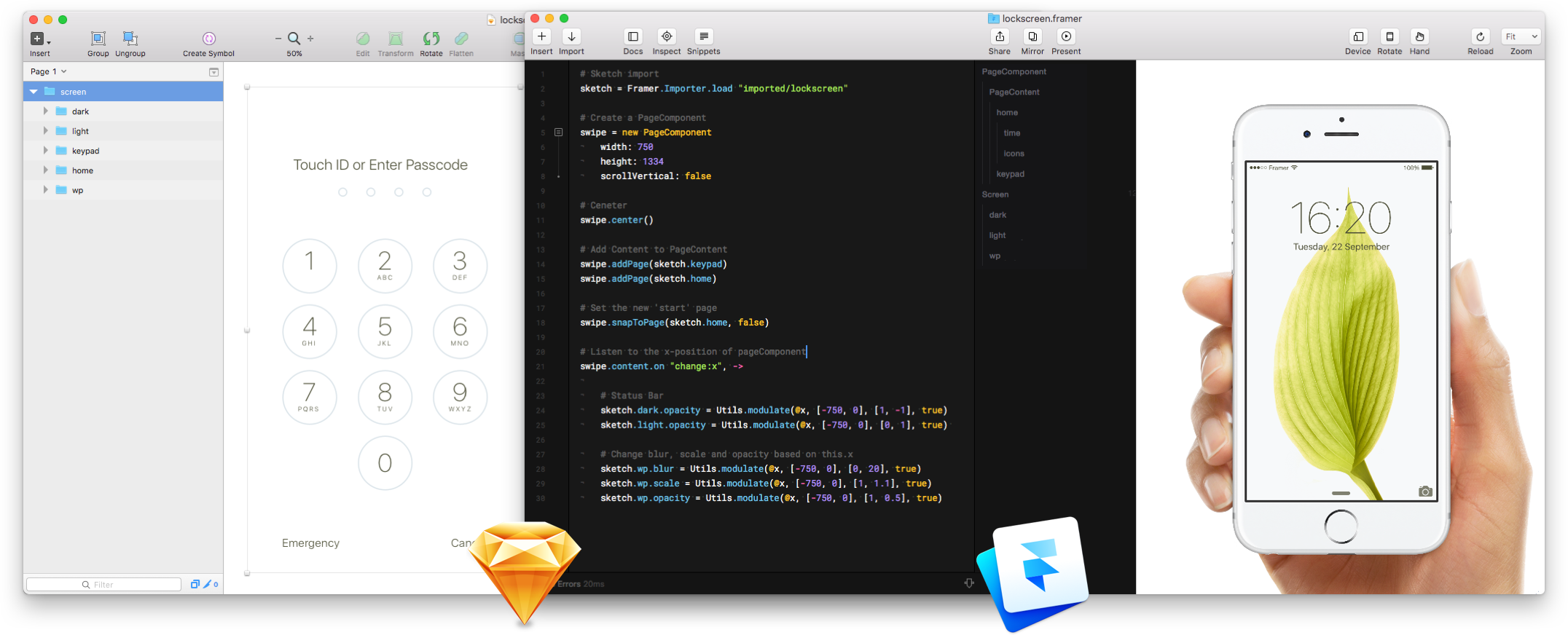The width and height of the screenshot is (1568, 635).
Task: Toggle the Hand display button
Action: 1419,37
